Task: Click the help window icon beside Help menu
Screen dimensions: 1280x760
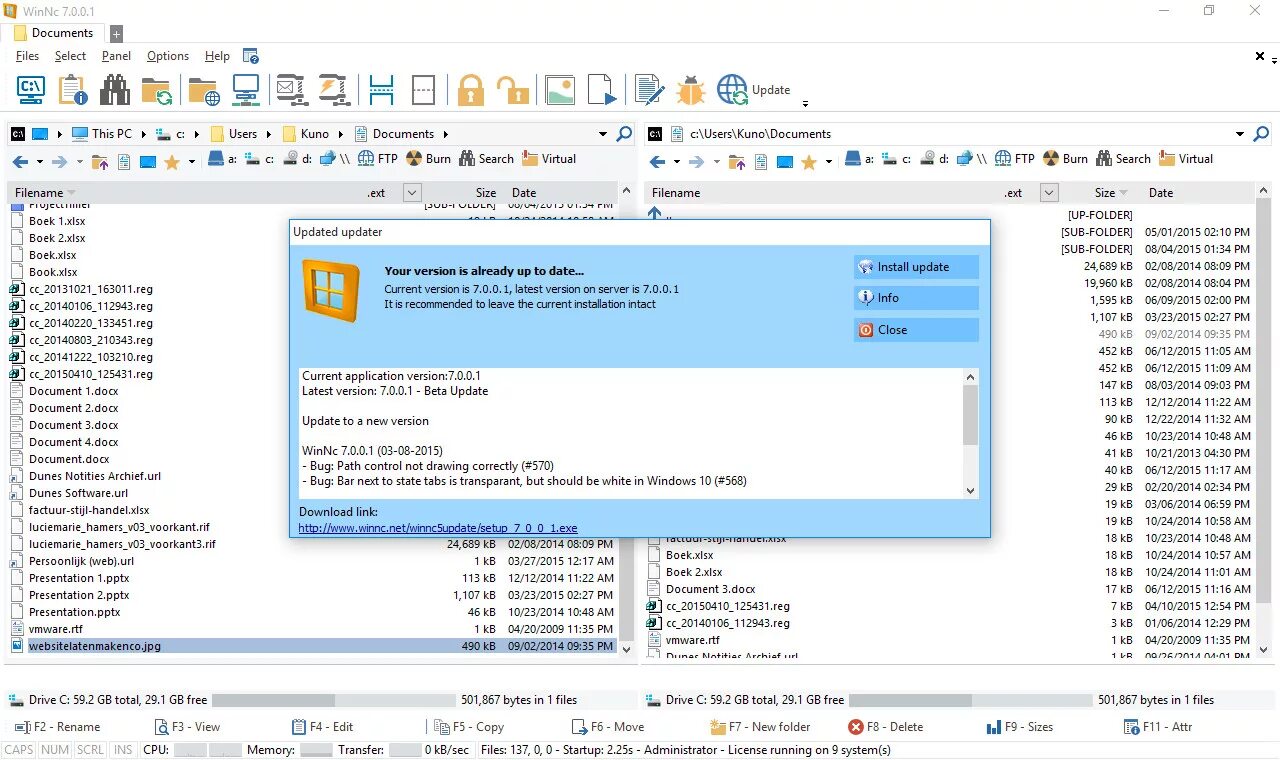Action: tap(251, 56)
